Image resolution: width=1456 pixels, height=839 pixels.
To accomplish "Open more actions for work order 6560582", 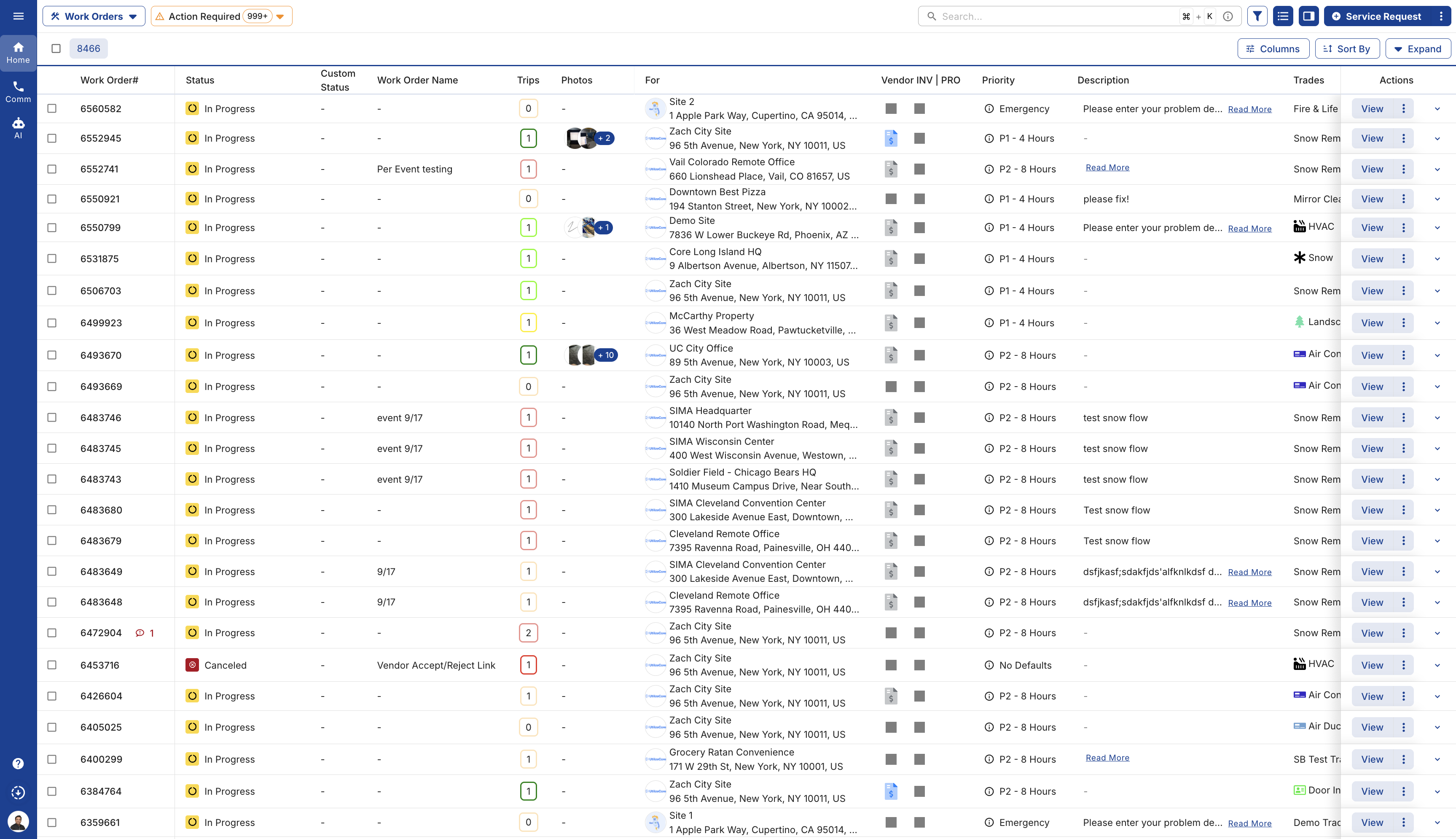I will (1404, 108).
